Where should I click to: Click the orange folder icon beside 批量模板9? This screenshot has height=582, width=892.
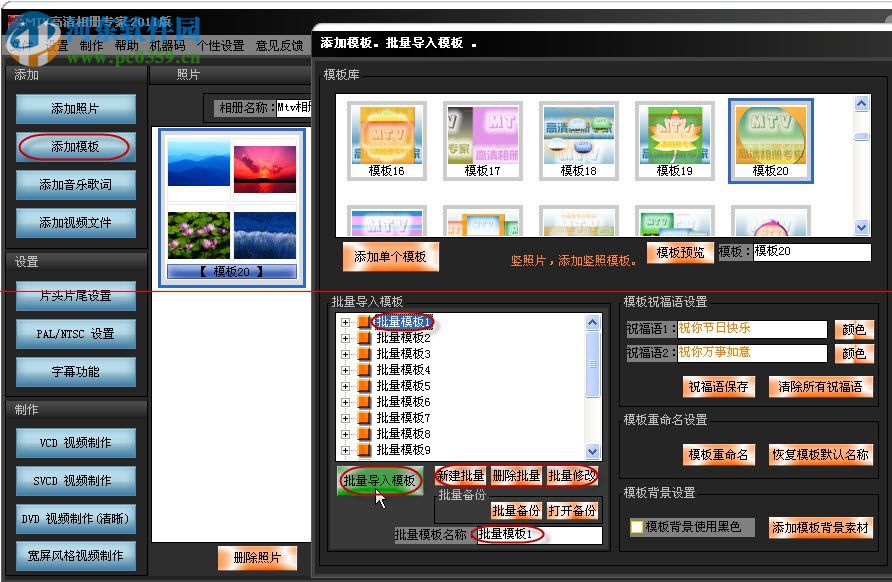pos(364,450)
